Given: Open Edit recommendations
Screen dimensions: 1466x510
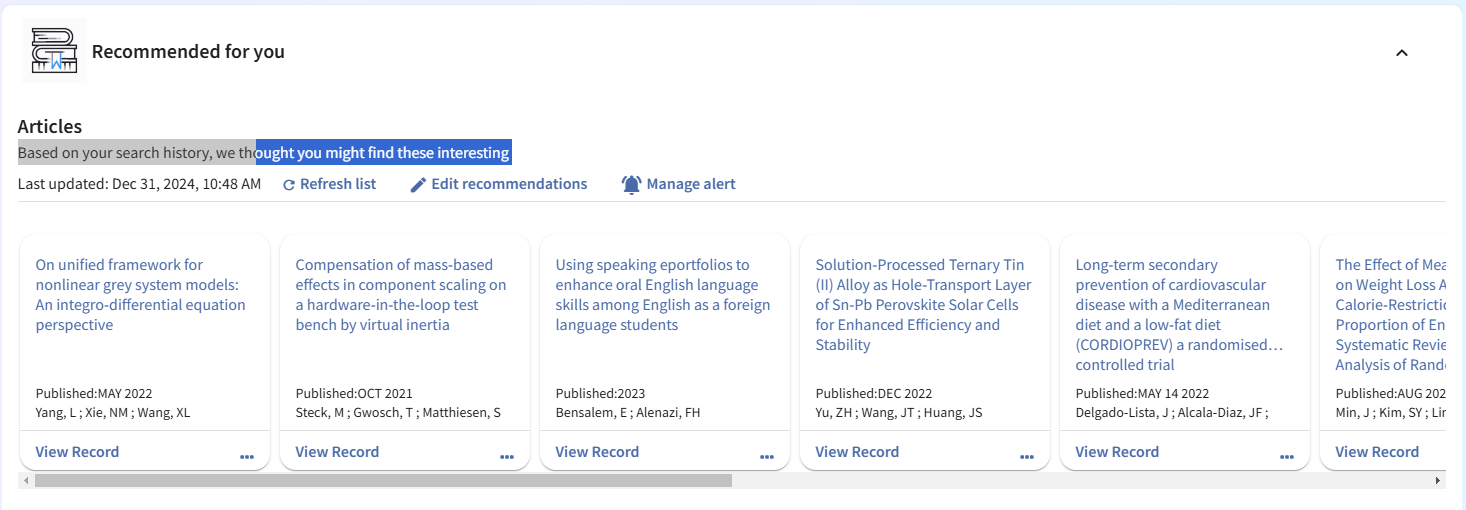Looking at the screenshot, I should point(499,184).
